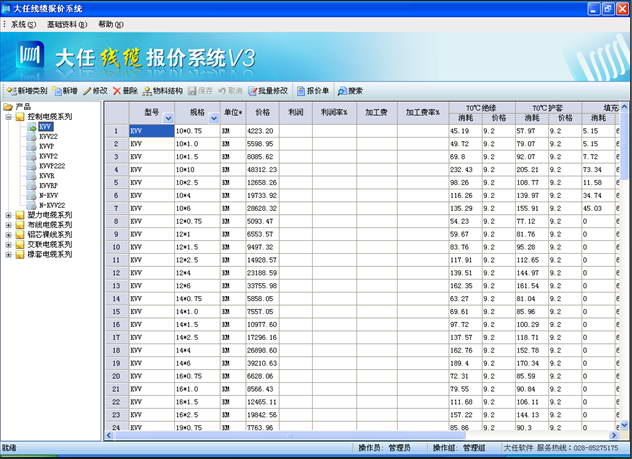Viewport: 632px width, 459px height.
Task: Click the 修改 edit pencil icon
Action: 87,91
